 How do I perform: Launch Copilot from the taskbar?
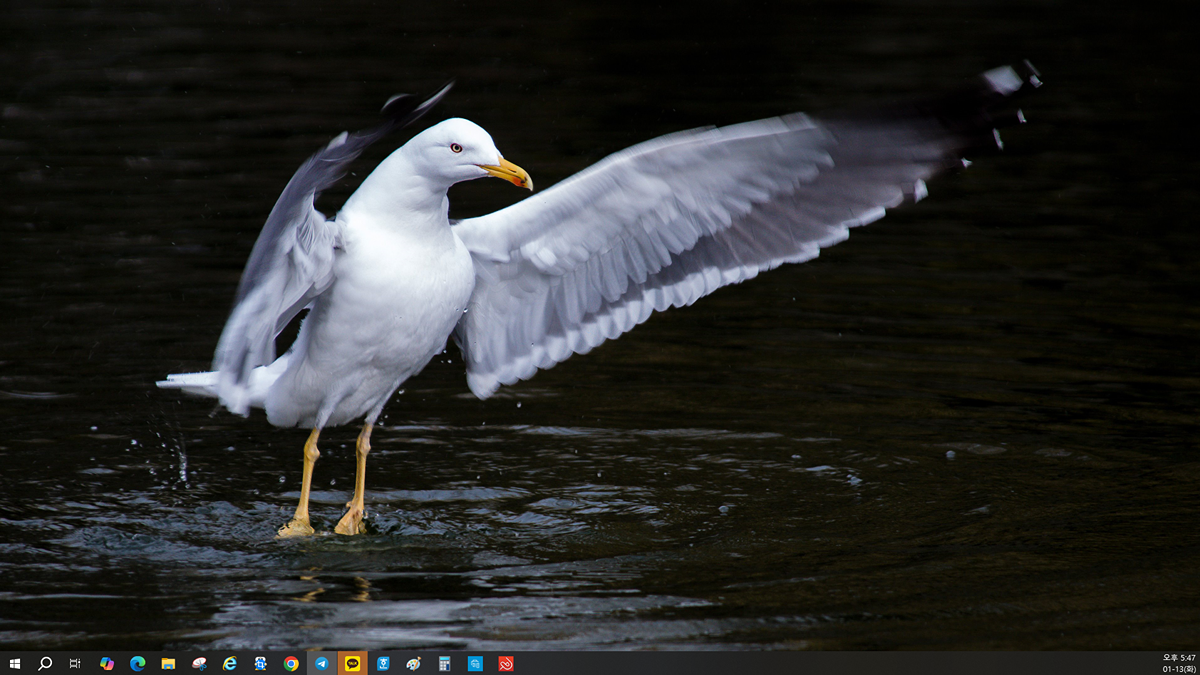click(107, 663)
